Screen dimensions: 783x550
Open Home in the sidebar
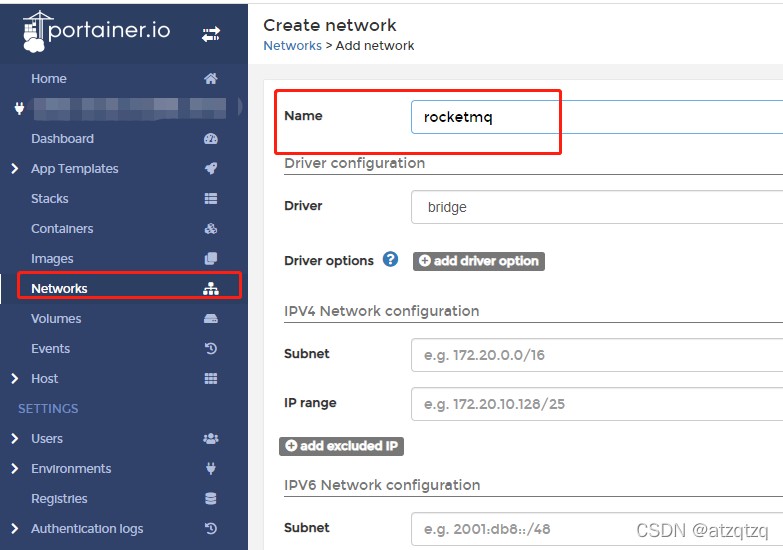point(49,78)
